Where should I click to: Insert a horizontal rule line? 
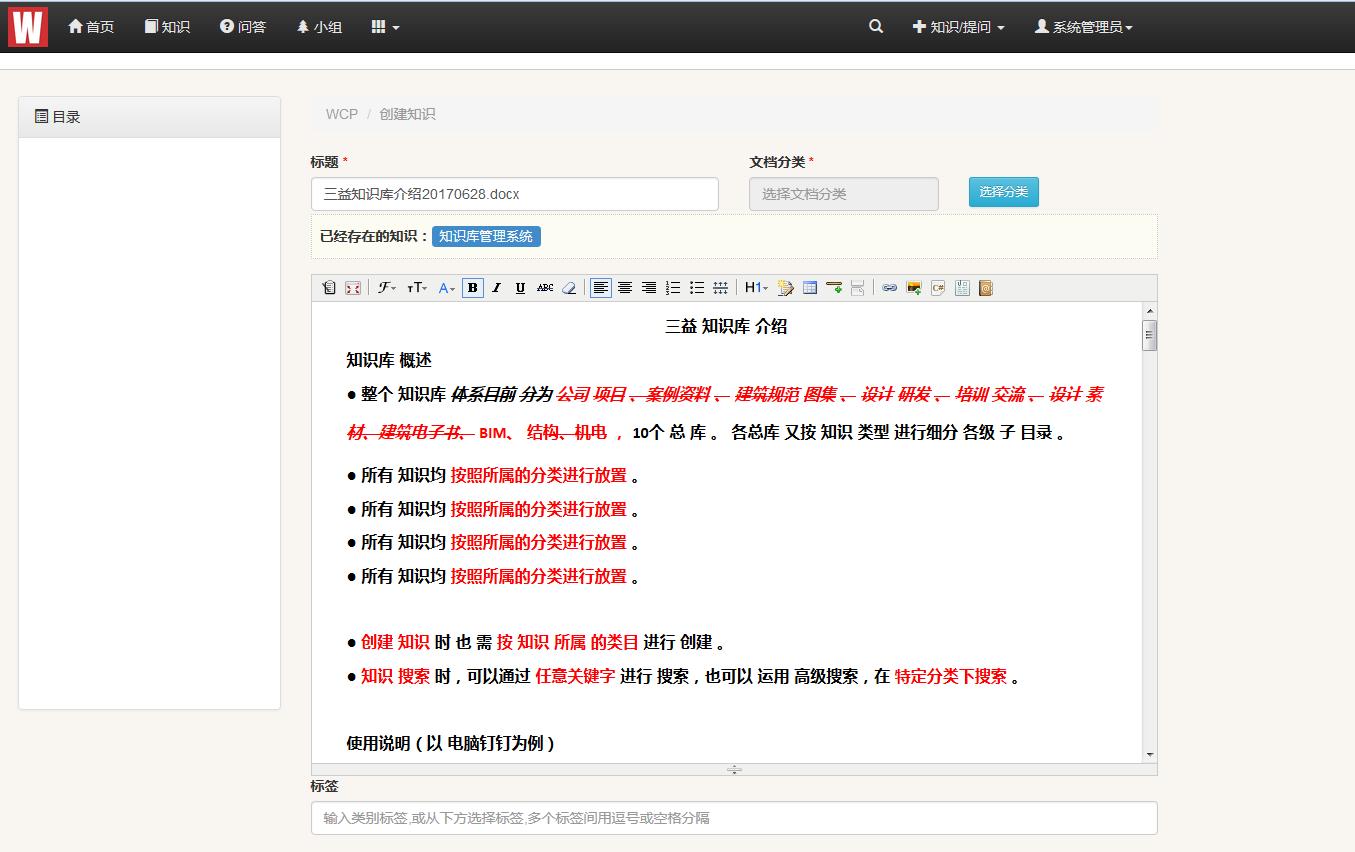coord(720,288)
